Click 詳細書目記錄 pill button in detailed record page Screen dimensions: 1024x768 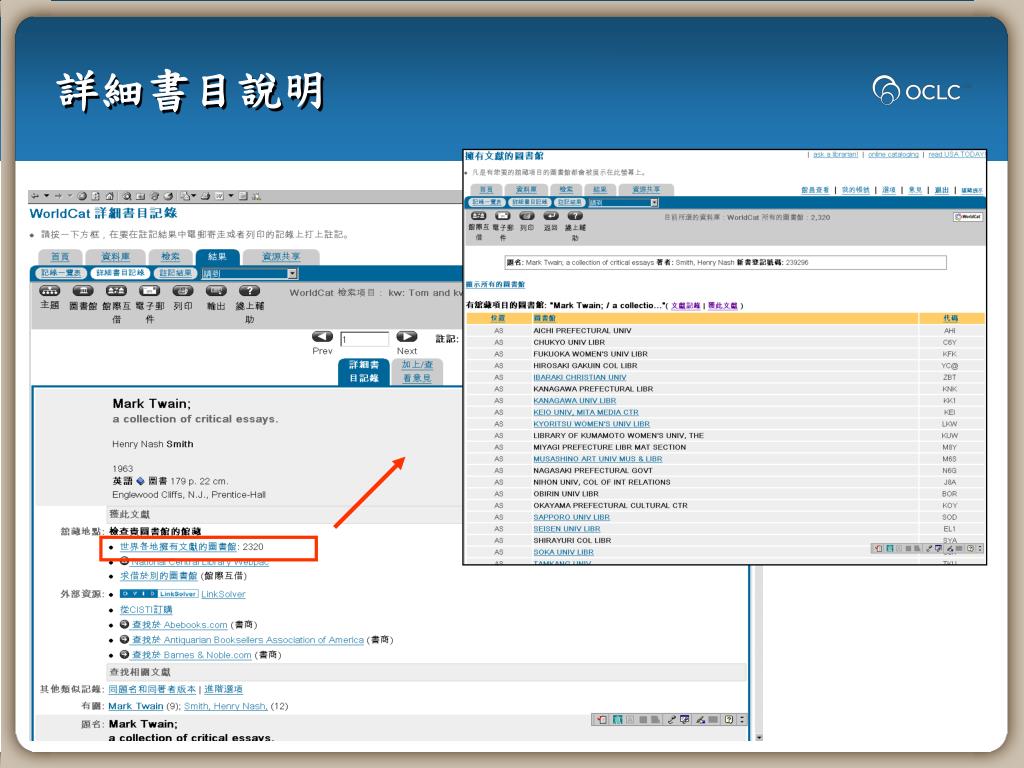tap(120, 273)
